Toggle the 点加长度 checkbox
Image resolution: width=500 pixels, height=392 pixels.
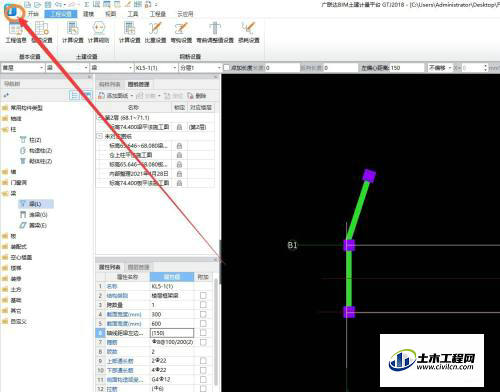tap(226, 68)
